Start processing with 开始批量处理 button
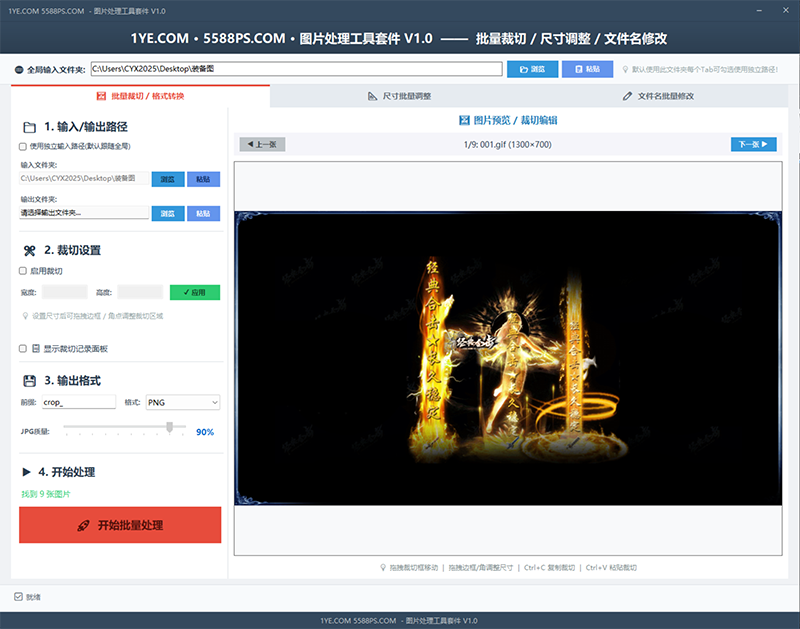This screenshot has height=629, width=800. point(120,525)
